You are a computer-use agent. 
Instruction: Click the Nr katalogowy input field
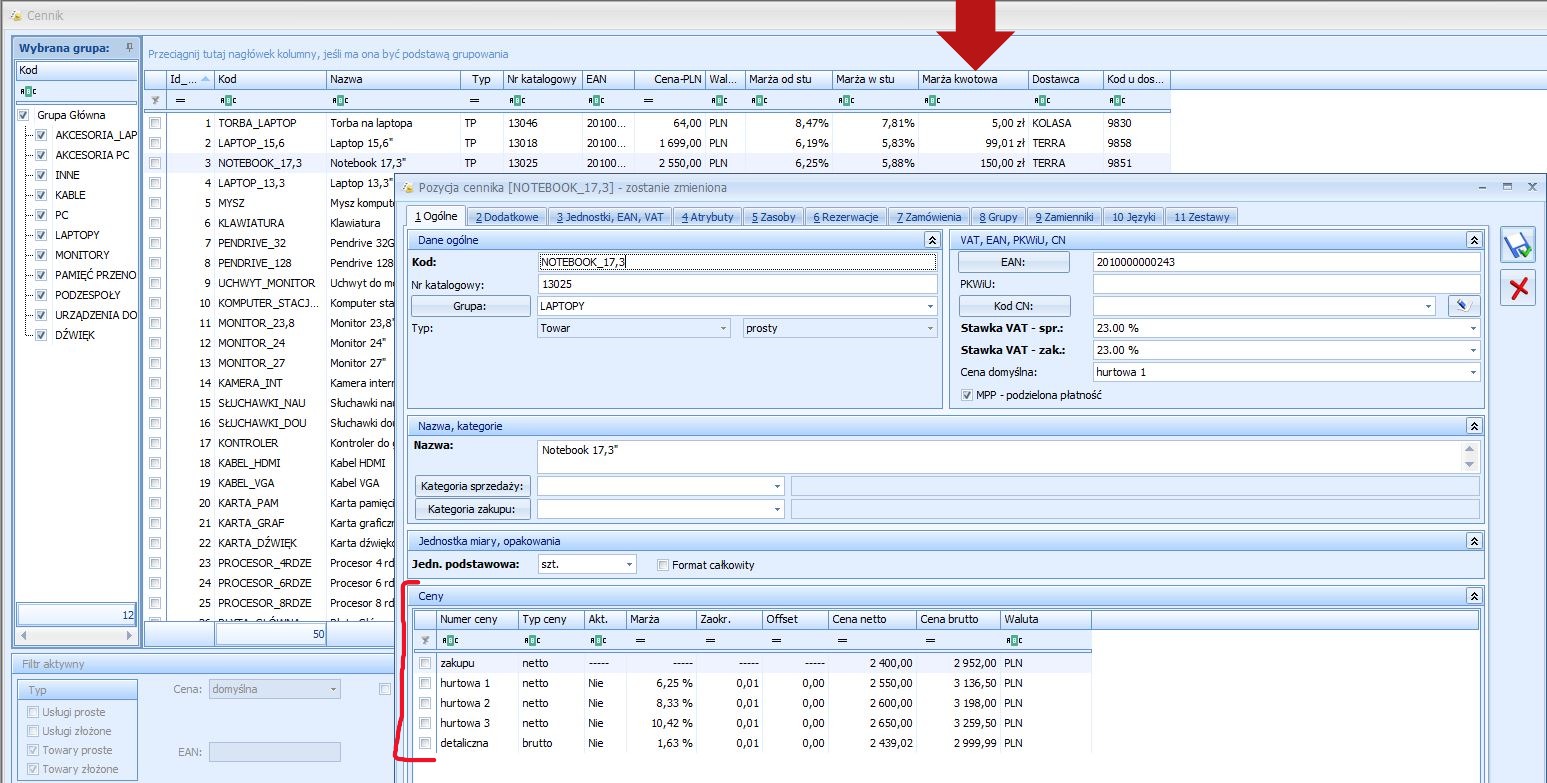point(738,284)
